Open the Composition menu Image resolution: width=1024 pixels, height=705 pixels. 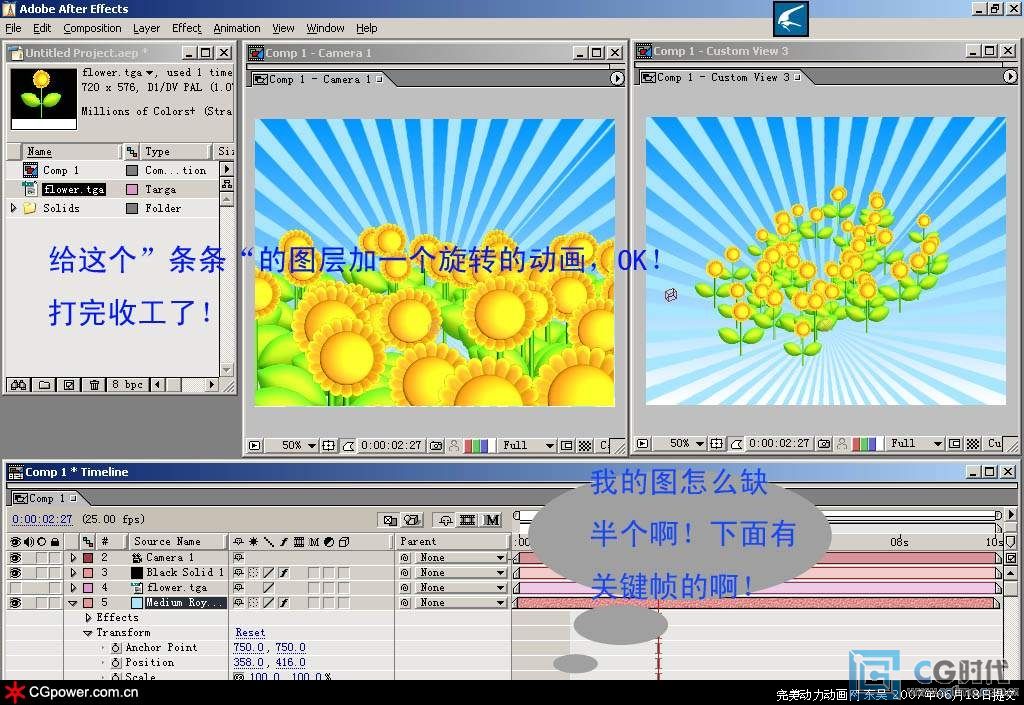92,28
